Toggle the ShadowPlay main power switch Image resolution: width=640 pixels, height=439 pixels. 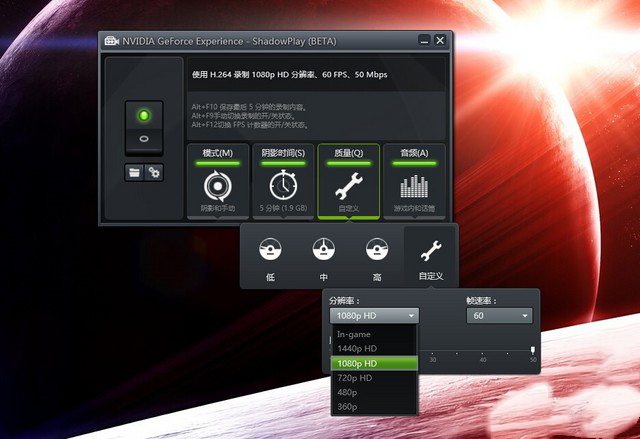tap(143, 127)
